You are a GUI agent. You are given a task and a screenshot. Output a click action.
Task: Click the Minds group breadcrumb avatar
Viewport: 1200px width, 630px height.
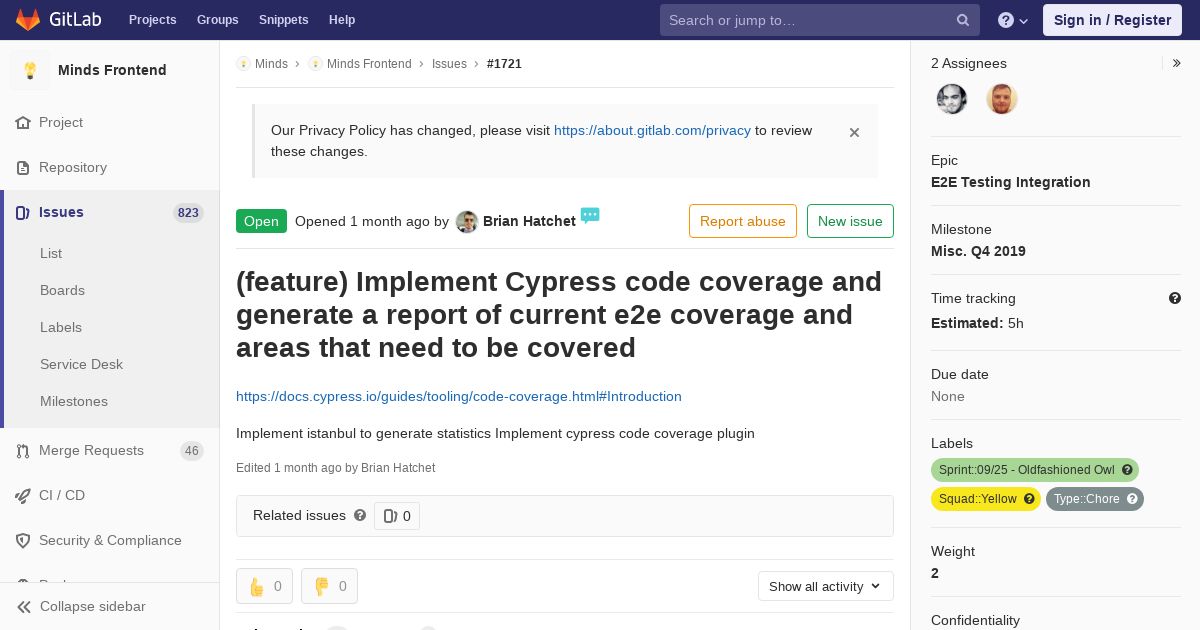coord(243,63)
